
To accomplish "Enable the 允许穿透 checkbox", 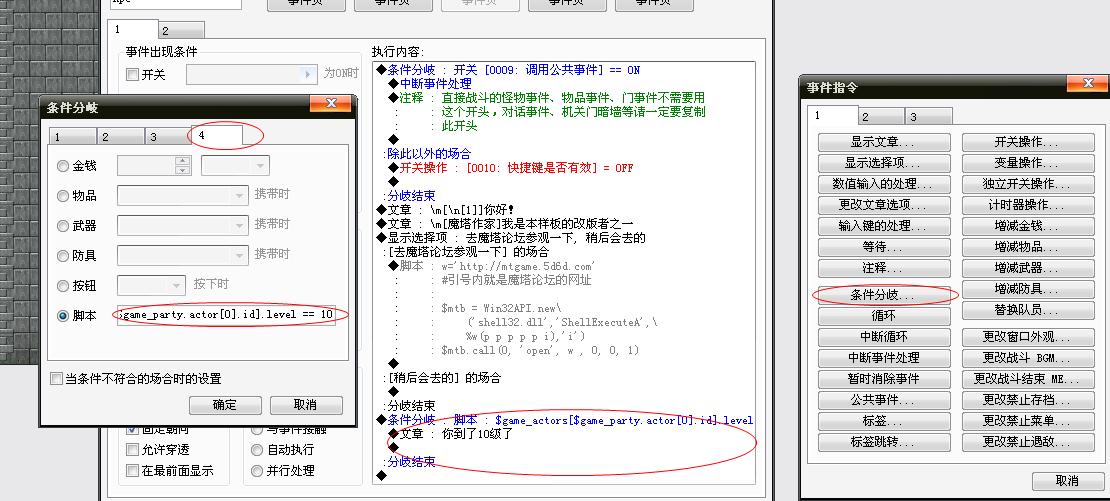I will point(132,449).
